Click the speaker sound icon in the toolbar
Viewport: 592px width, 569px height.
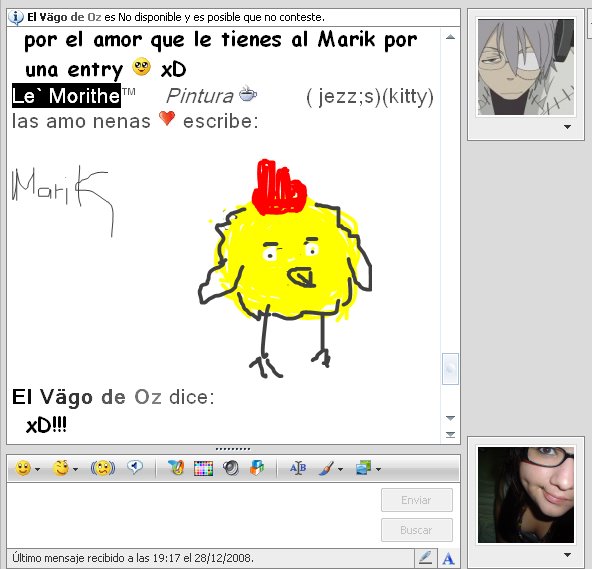coord(231,468)
